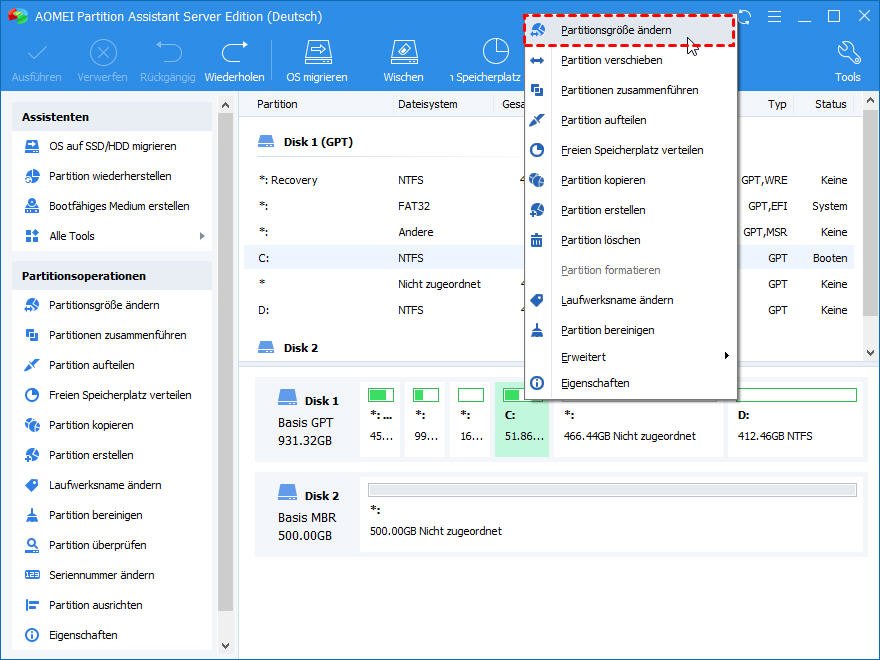Click Partition bereinigen sidebar broom icon
This screenshot has width=880, height=660.
click(32, 515)
